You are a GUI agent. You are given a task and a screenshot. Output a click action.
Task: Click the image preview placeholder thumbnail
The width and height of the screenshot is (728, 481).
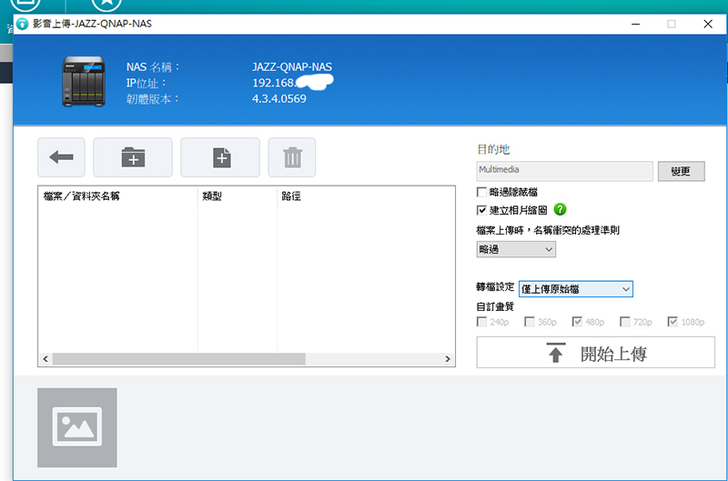tap(77, 428)
